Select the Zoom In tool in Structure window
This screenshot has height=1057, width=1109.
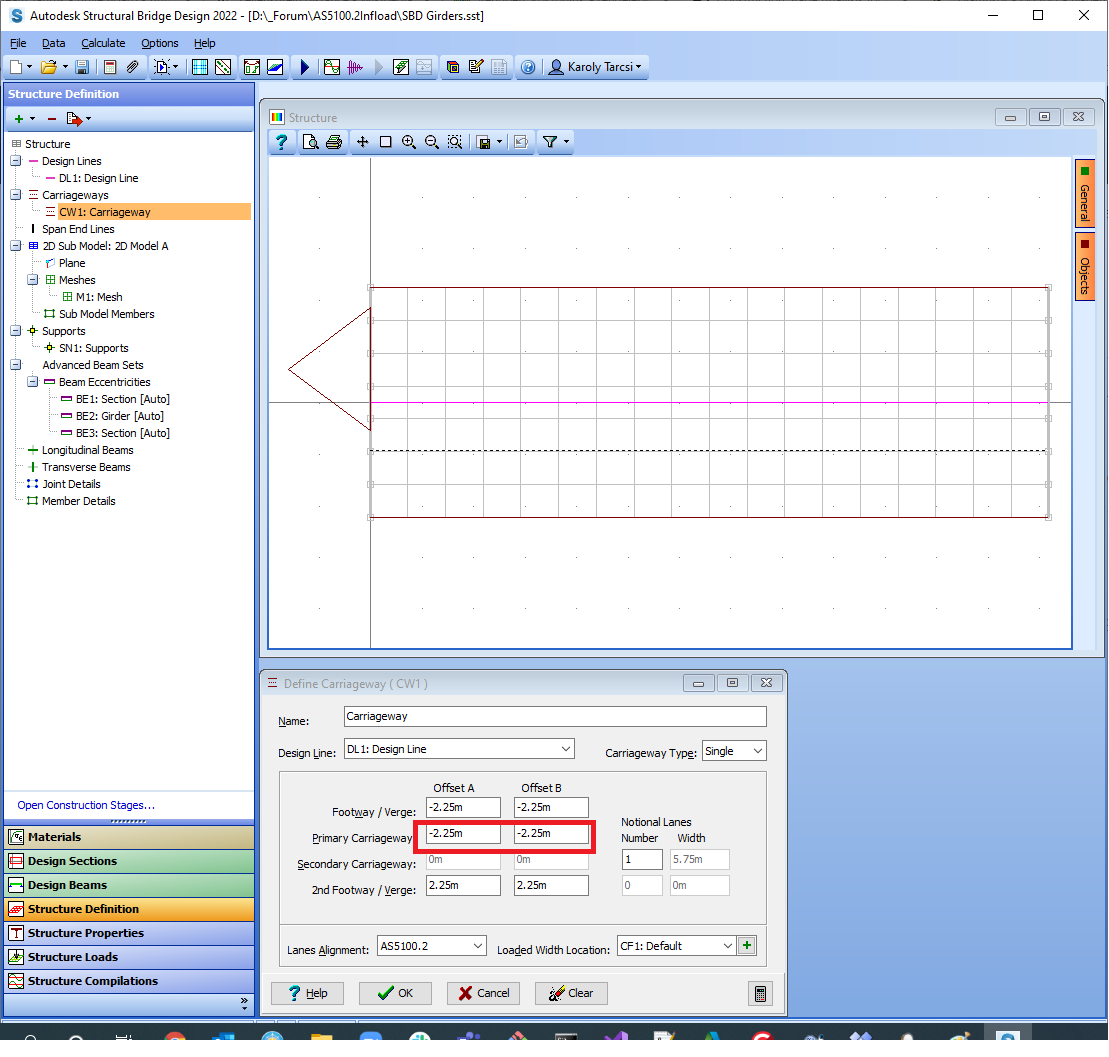pos(409,141)
